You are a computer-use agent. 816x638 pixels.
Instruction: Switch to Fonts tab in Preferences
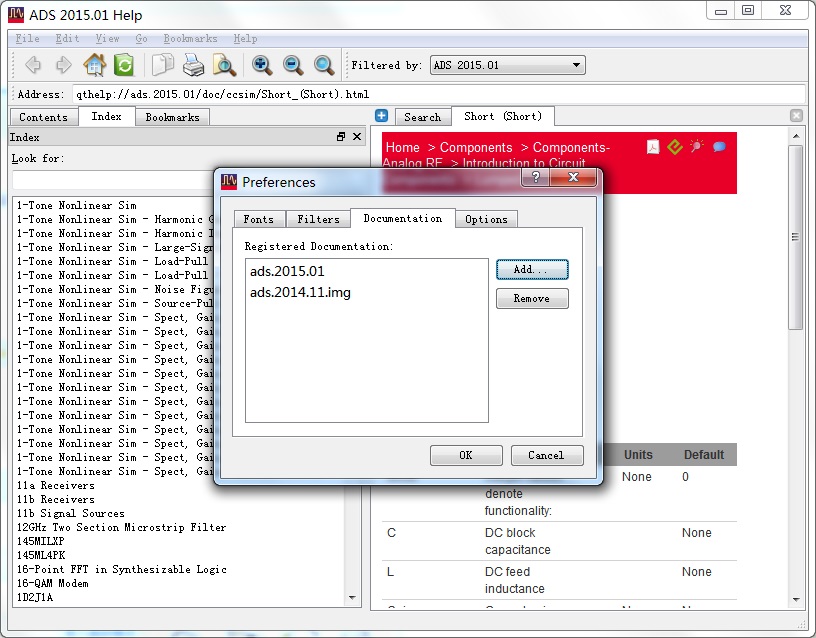click(x=259, y=219)
